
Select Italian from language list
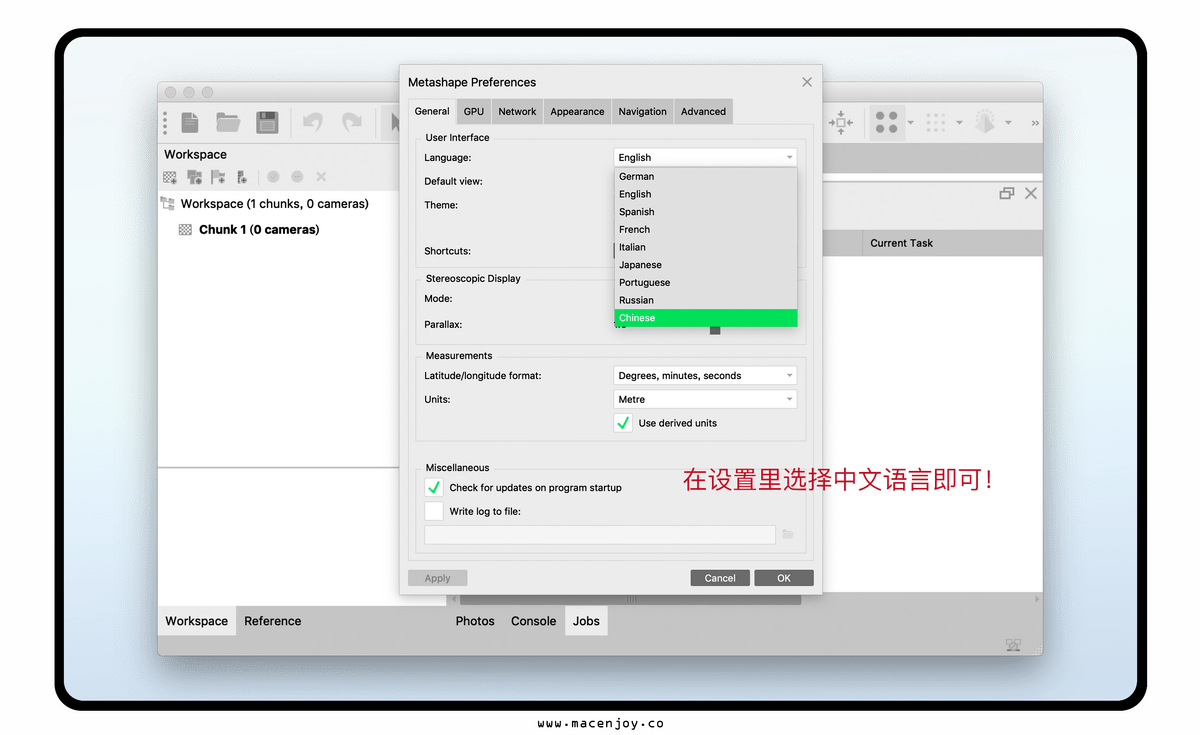point(705,247)
